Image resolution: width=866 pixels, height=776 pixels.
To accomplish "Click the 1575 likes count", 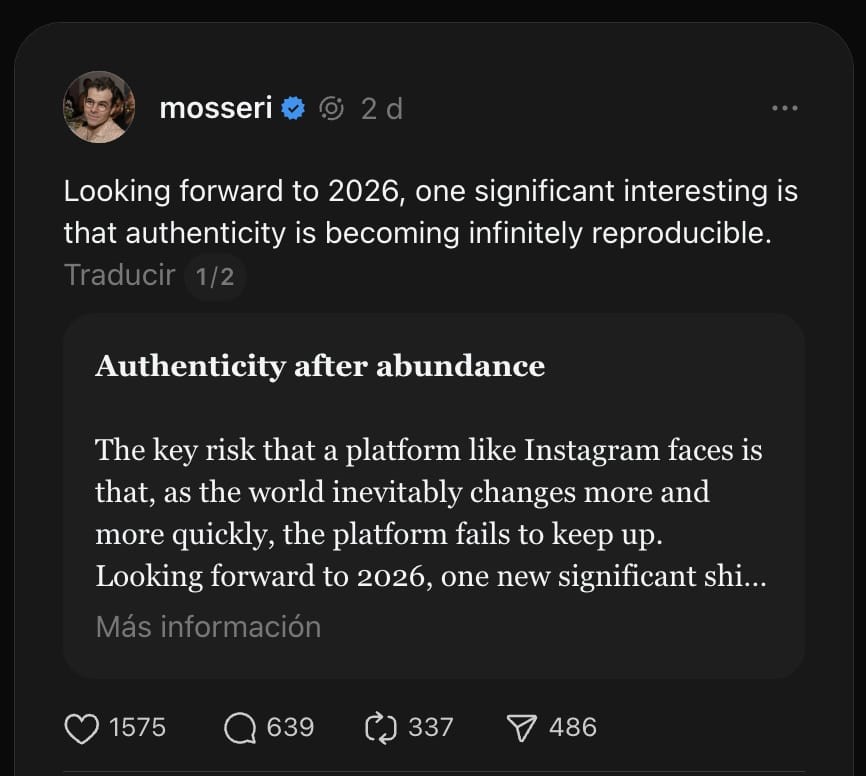I will (137, 727).
